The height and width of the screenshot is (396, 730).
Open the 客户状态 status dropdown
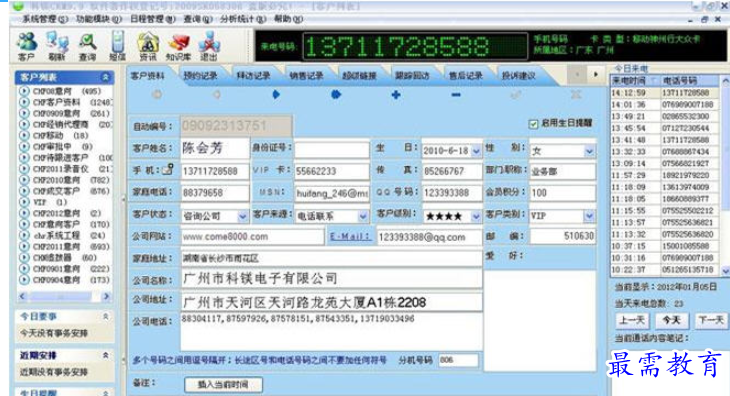243,216
